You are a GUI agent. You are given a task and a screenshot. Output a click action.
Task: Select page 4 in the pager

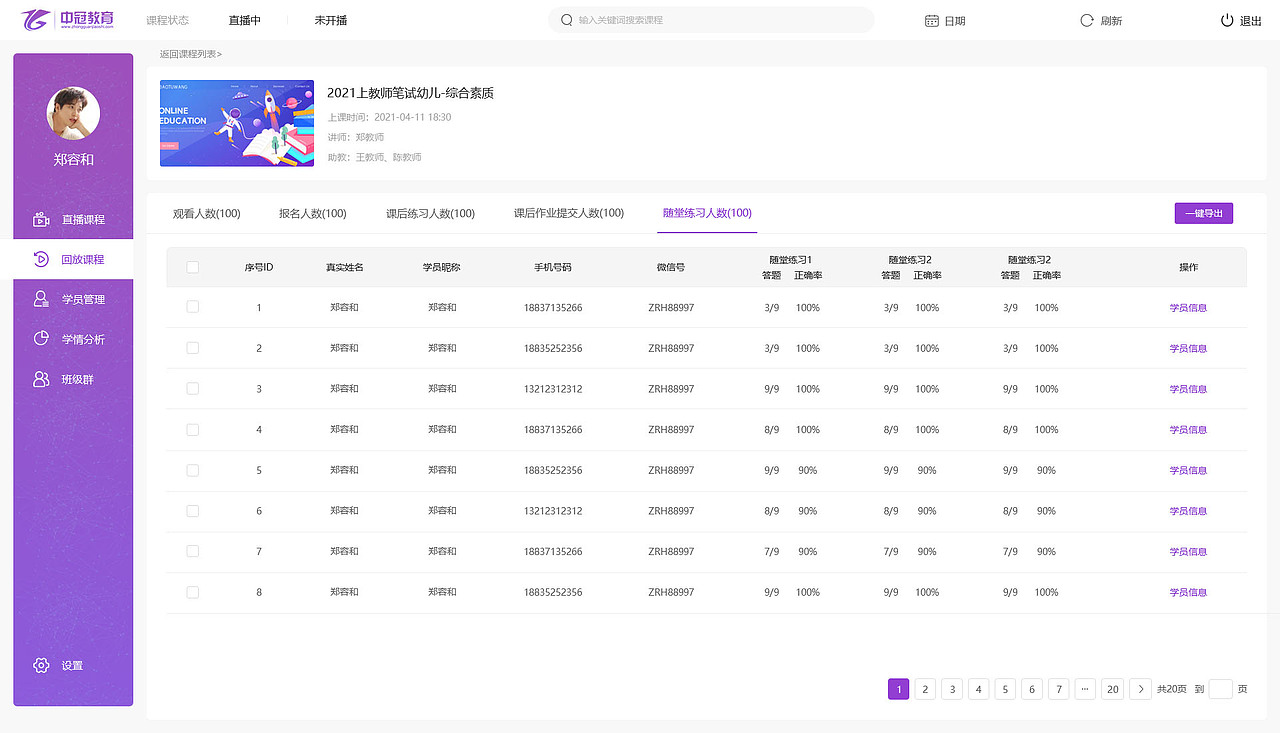pyautogui.click(x=978, y=689)
